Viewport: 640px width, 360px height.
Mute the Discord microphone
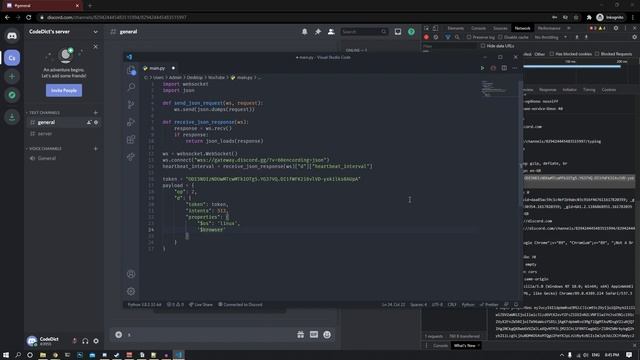[74, 341]
